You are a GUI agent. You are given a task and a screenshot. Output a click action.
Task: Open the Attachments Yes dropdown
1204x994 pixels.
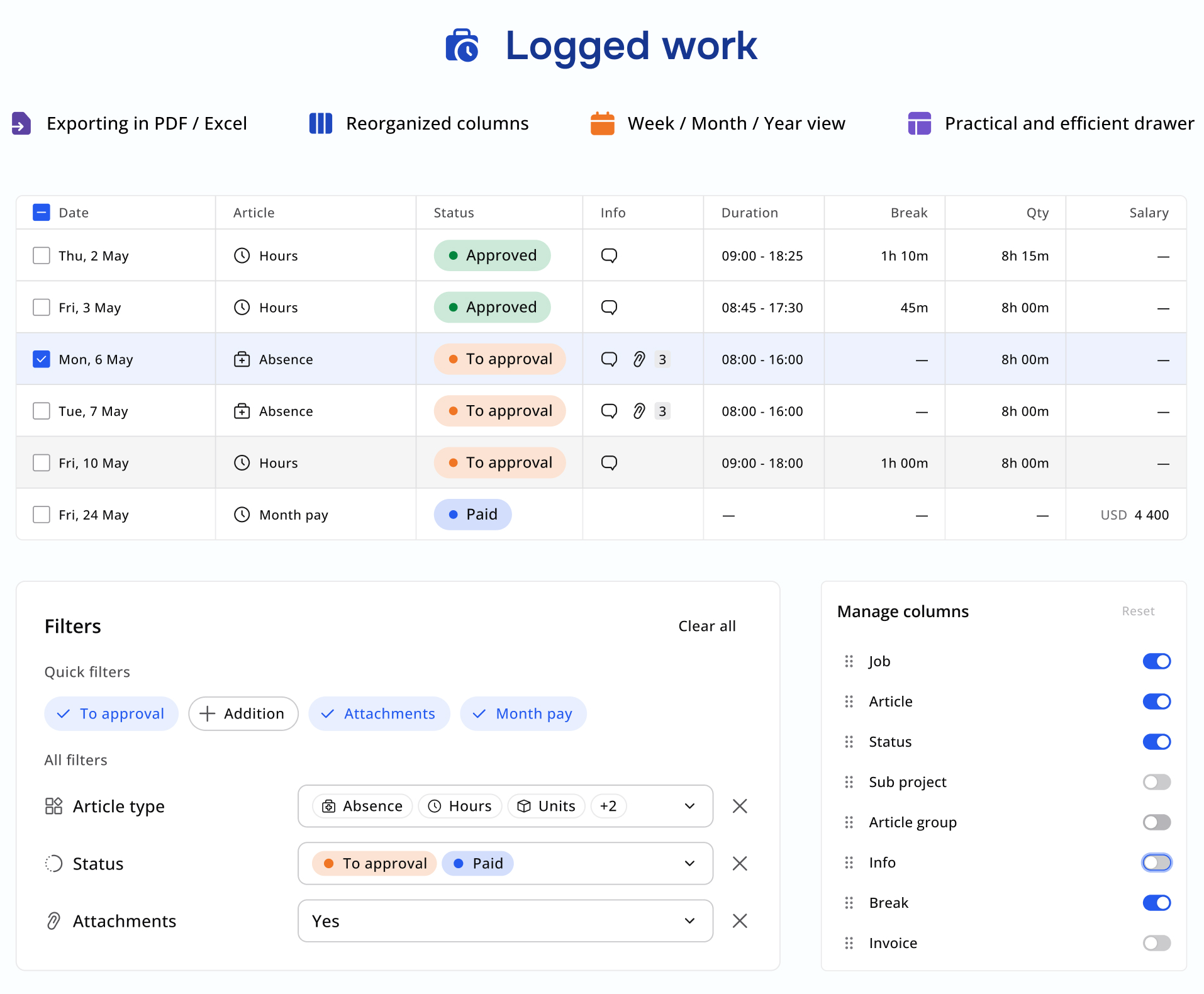pos(505,921)
